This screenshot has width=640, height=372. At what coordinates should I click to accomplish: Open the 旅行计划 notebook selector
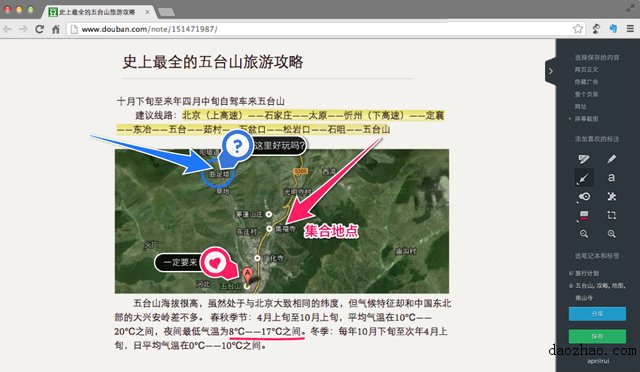(587, 273)
